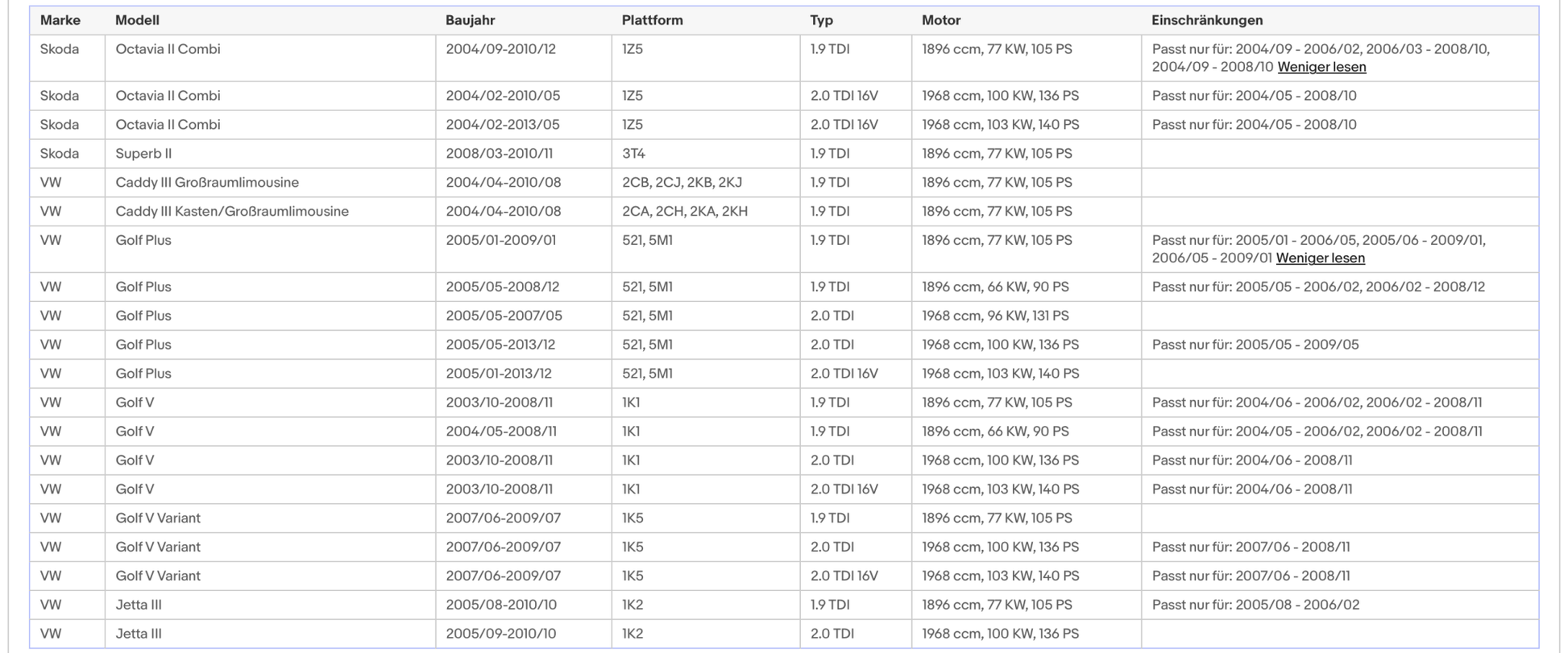Click platform cell 2CA, 2CH, 2KA, 2KH
This screenshot has width=1568, height=653.
[x=684, y=212]
